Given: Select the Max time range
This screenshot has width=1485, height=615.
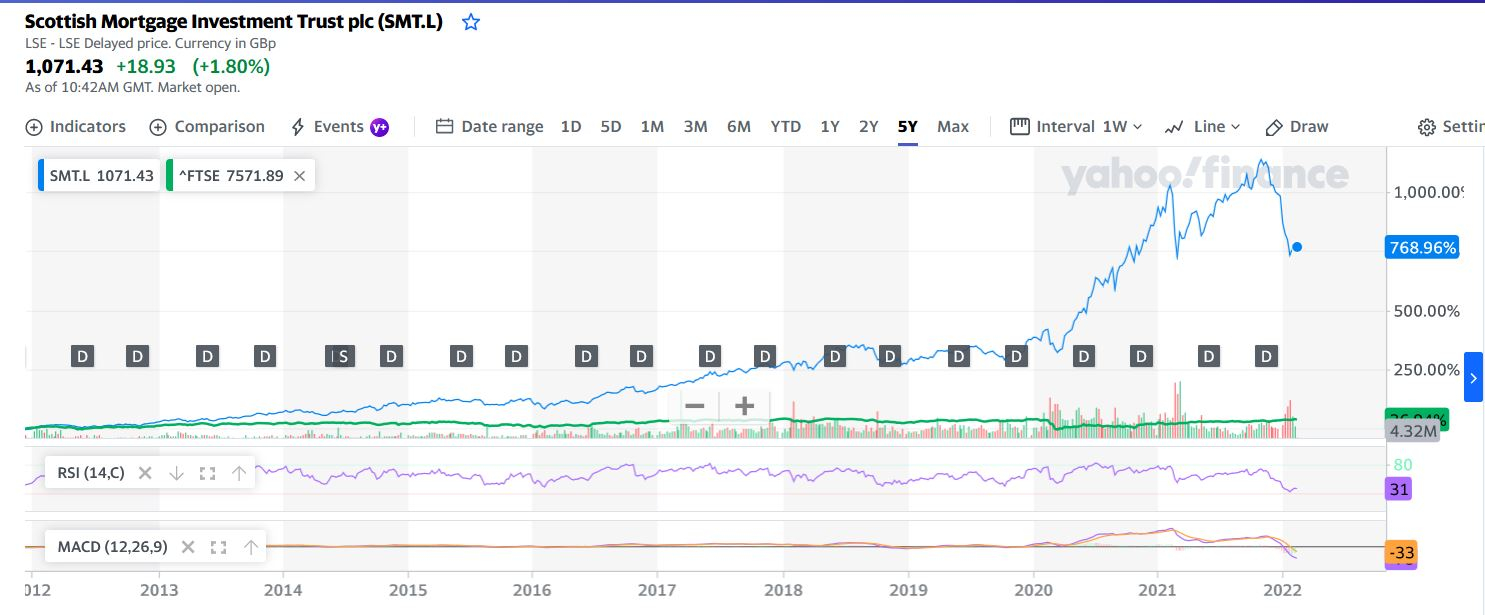Looking at the screenshot, I should click(953, 127).
